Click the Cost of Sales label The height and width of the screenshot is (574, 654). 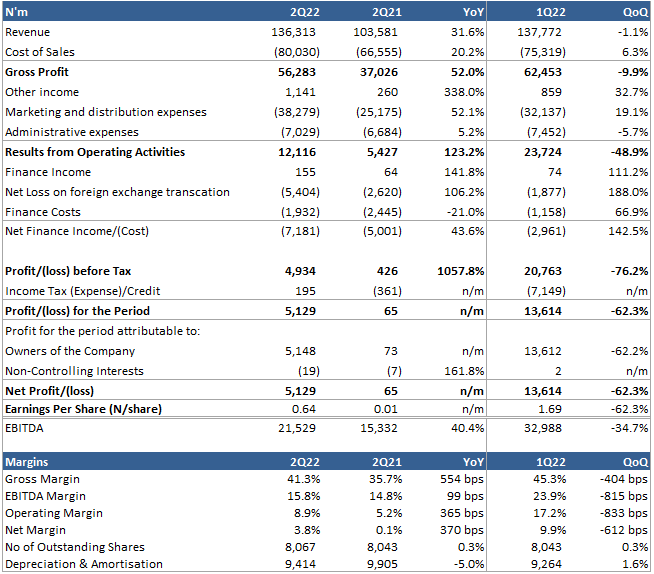point(40,52)
